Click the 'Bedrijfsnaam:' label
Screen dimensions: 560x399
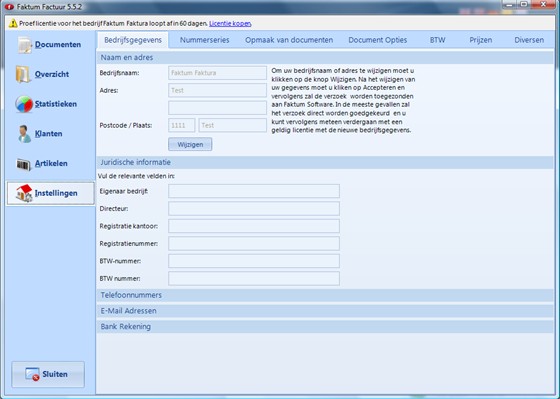tap(119, 73)
